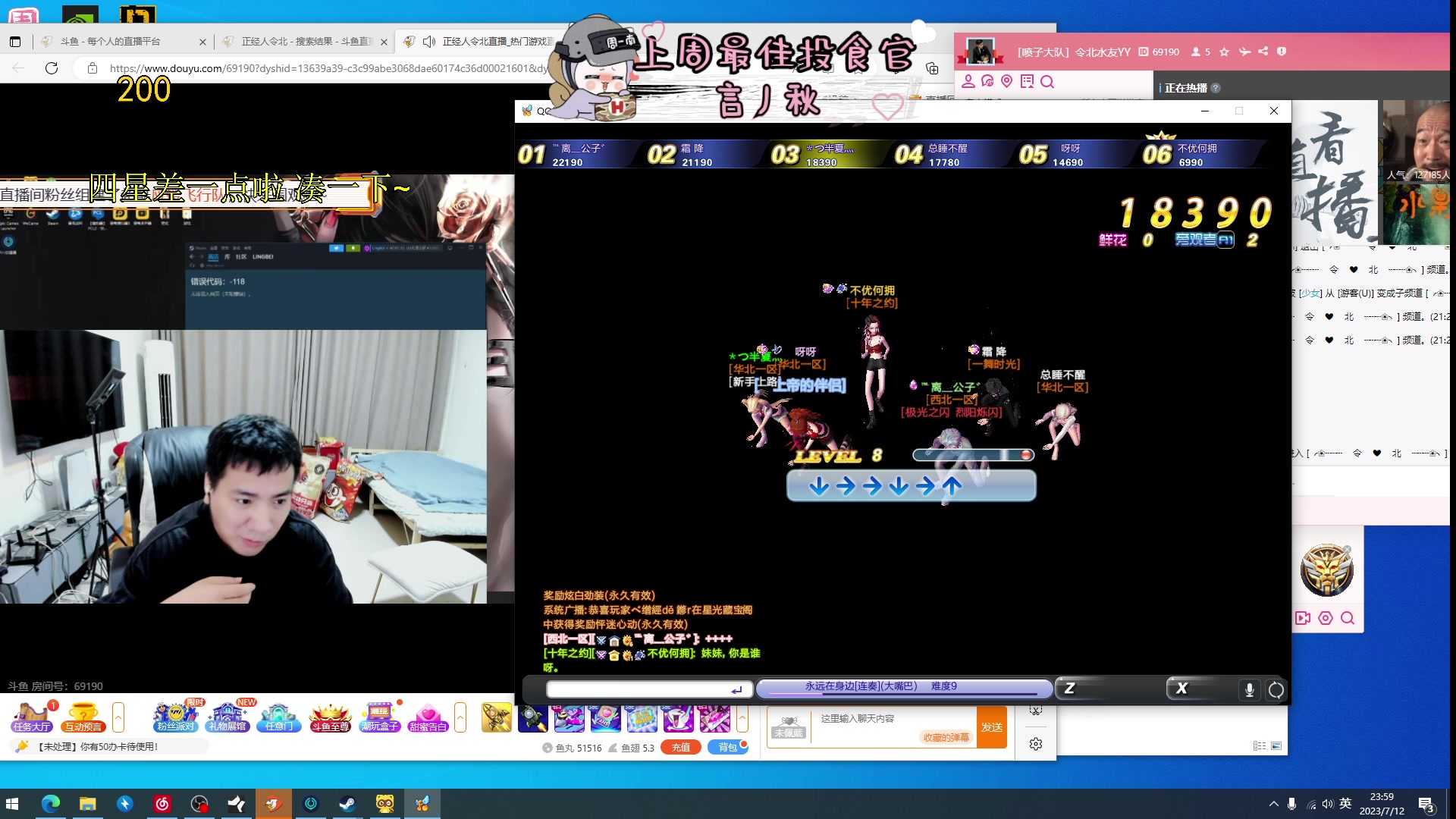Focus the Douyu chat input field
Screen dimensions: 1456x819
point(895,718)
